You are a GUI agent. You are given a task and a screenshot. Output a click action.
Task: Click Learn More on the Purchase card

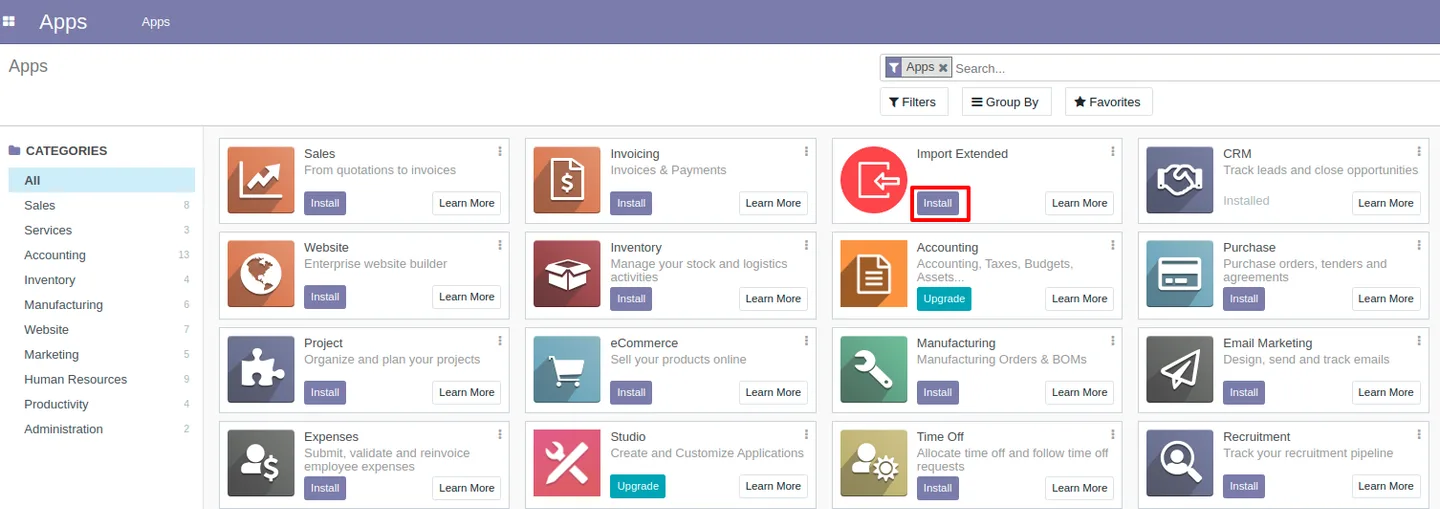[x=1386, y=299]
